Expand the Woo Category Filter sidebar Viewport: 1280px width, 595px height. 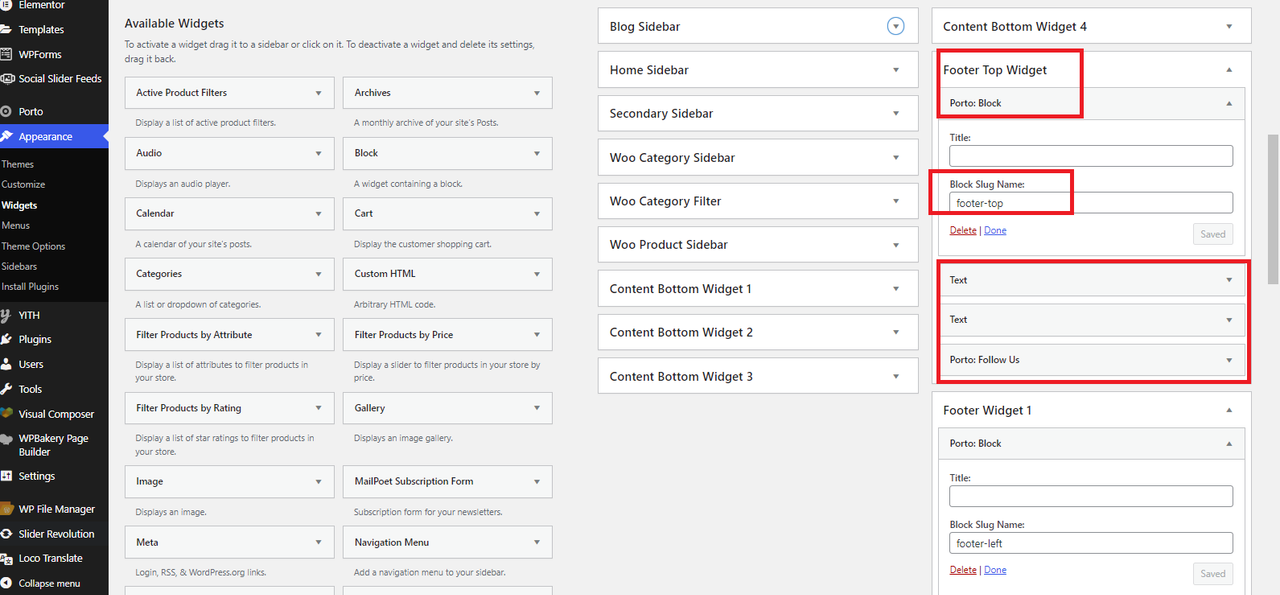point(896,201)
